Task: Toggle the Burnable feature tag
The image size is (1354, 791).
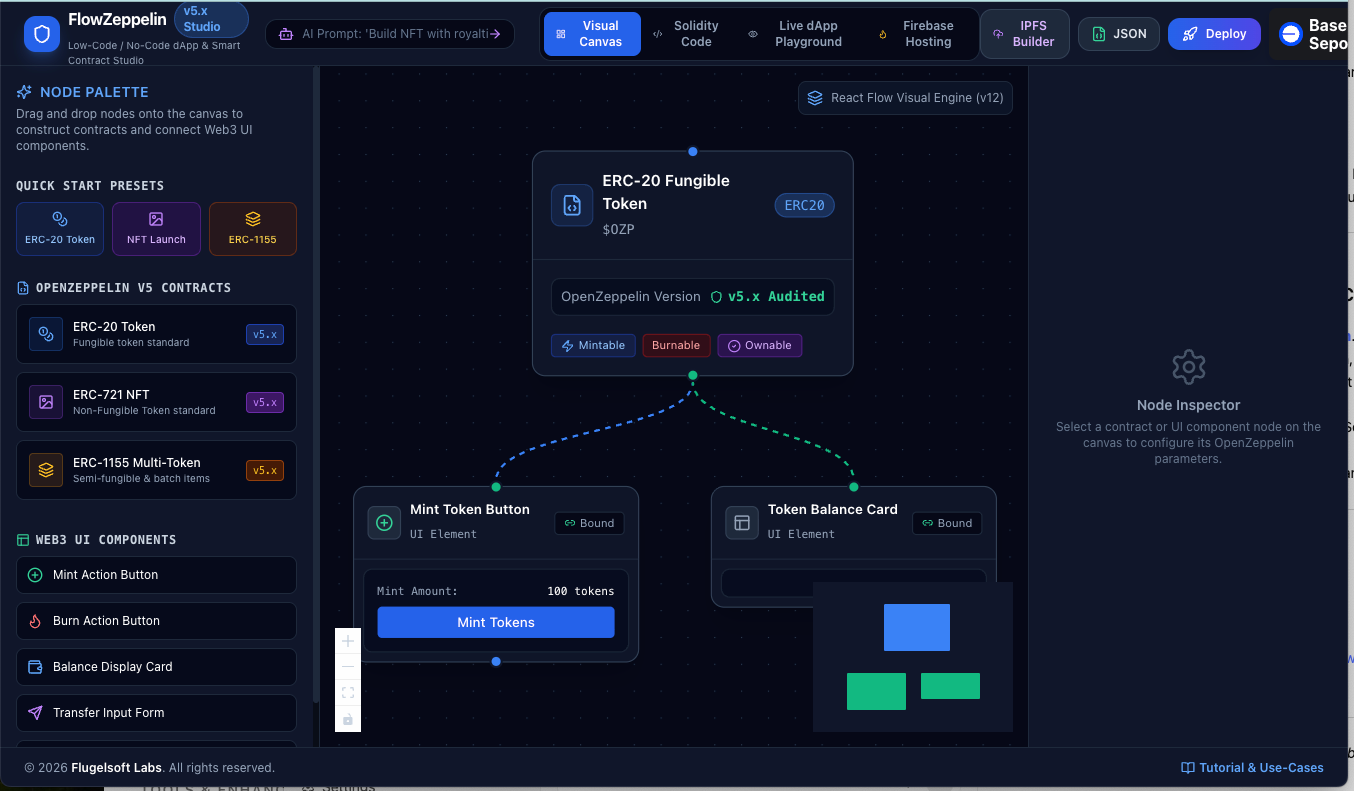Action: (676, 345)
